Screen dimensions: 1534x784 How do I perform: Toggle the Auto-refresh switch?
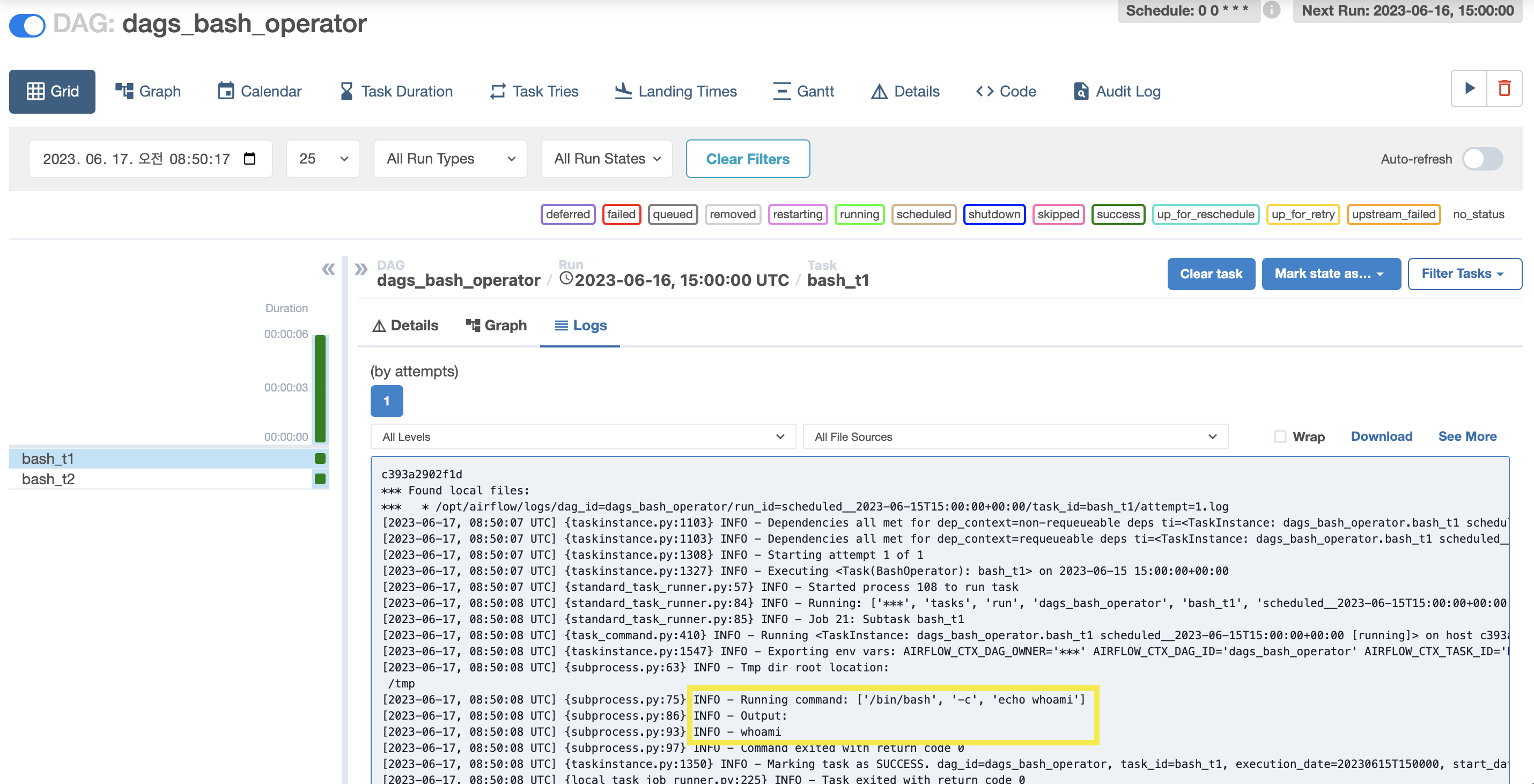click(1483, 159)
